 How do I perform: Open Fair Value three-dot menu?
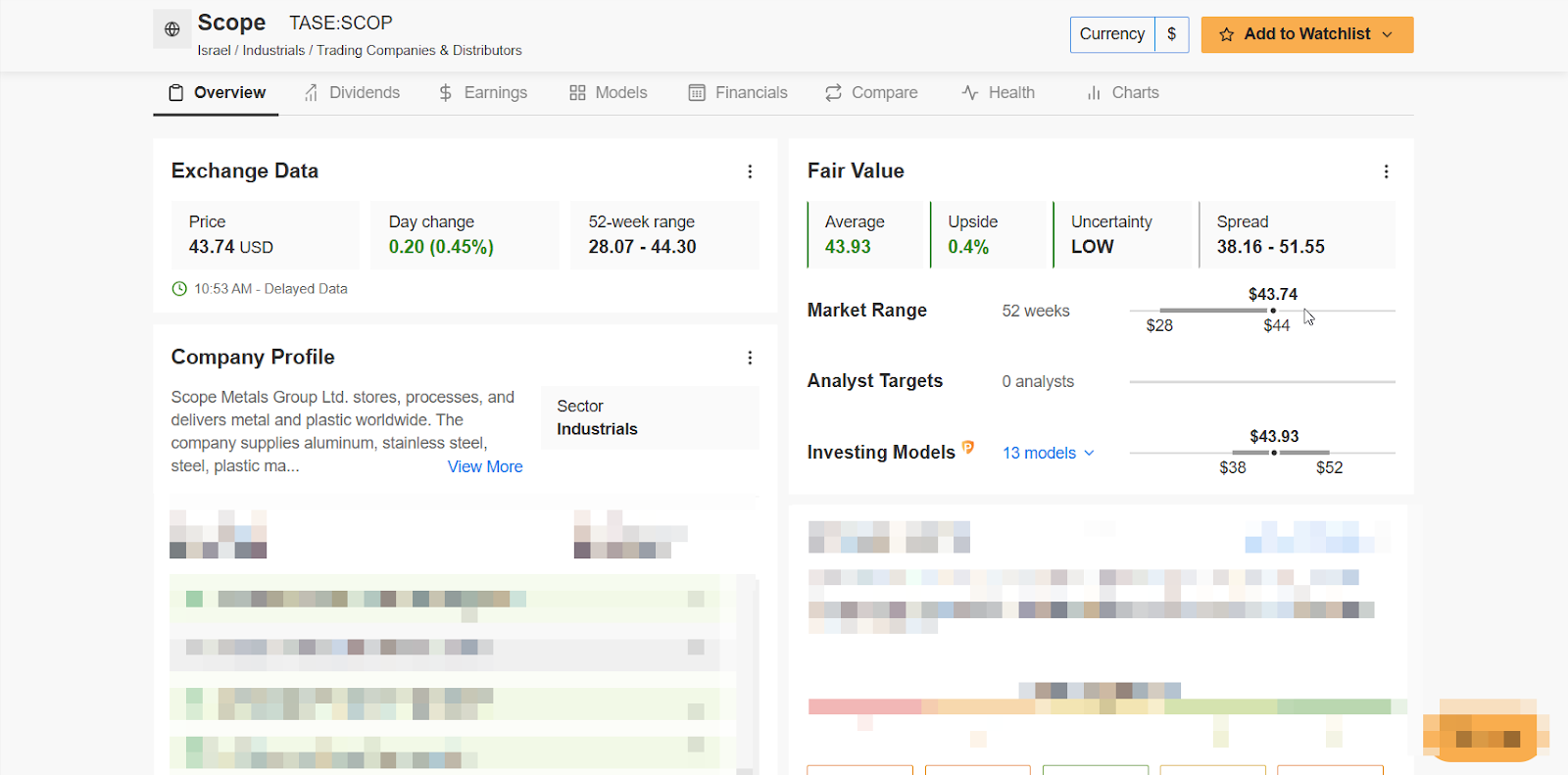pyautogui.click(x=1387, y=171)
